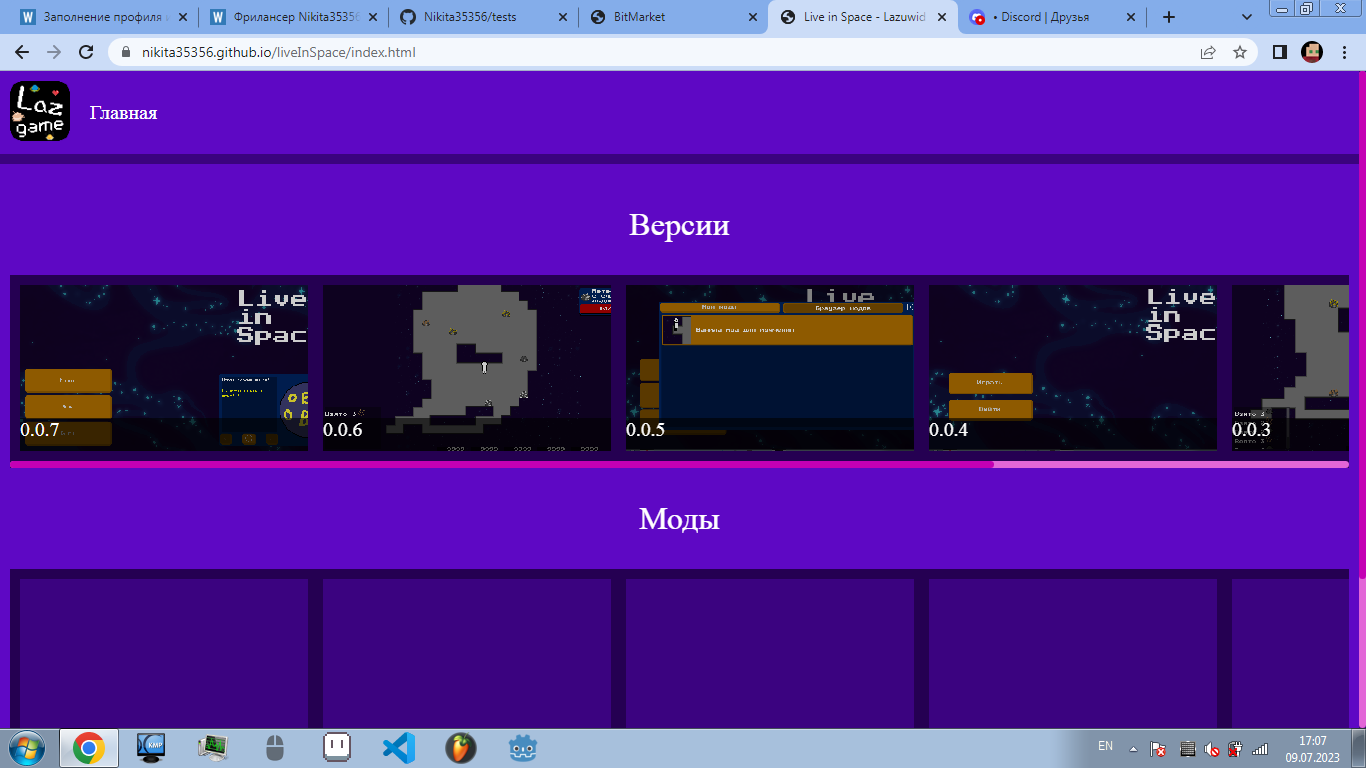
Task: Open network signal tray icon
Action: click(x=1260, y=748)
